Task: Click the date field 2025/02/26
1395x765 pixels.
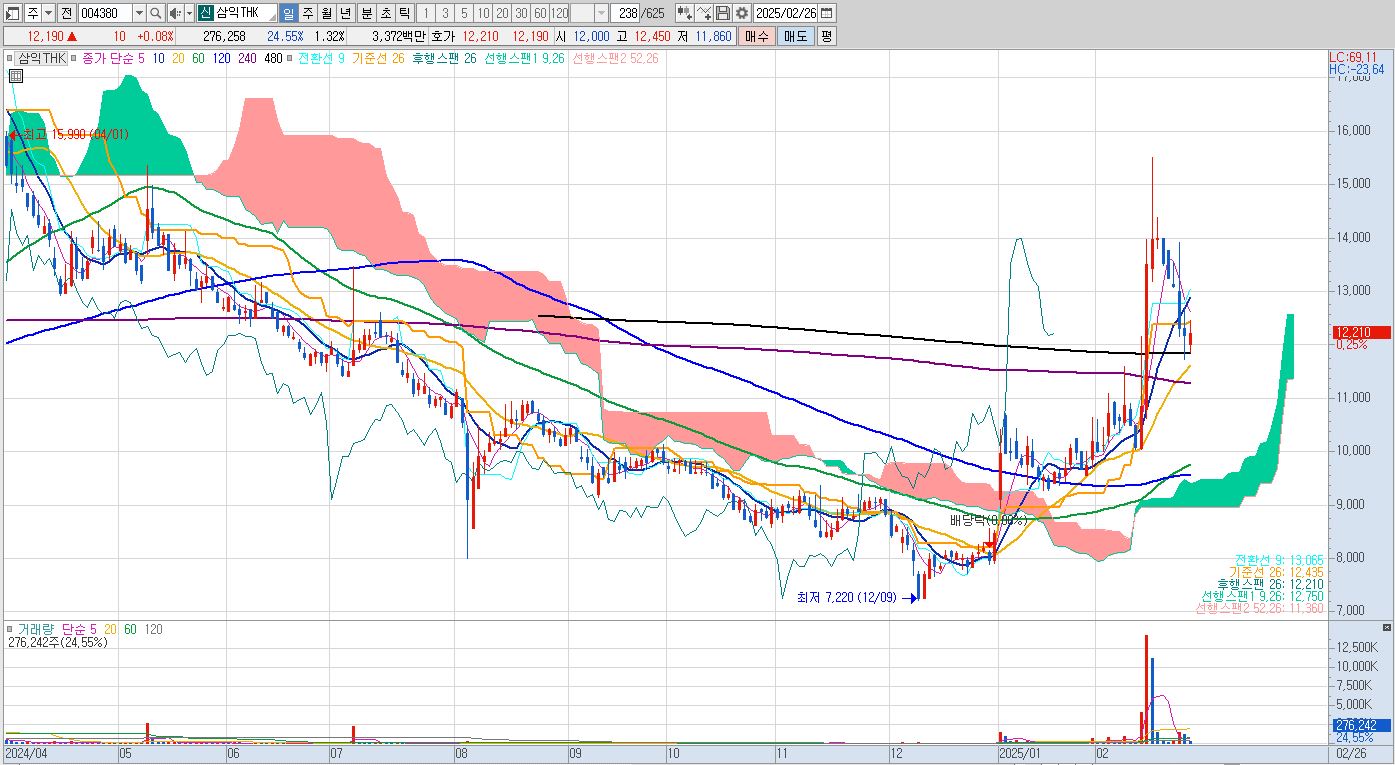Action: tap(785, 13)
